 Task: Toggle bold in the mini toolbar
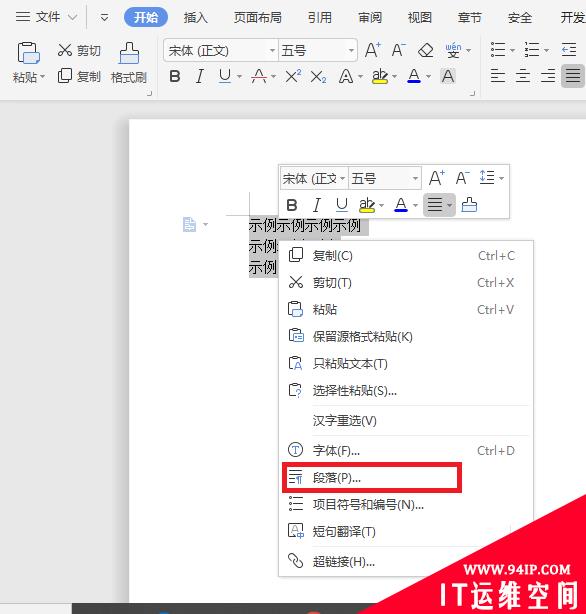point(292,205)
